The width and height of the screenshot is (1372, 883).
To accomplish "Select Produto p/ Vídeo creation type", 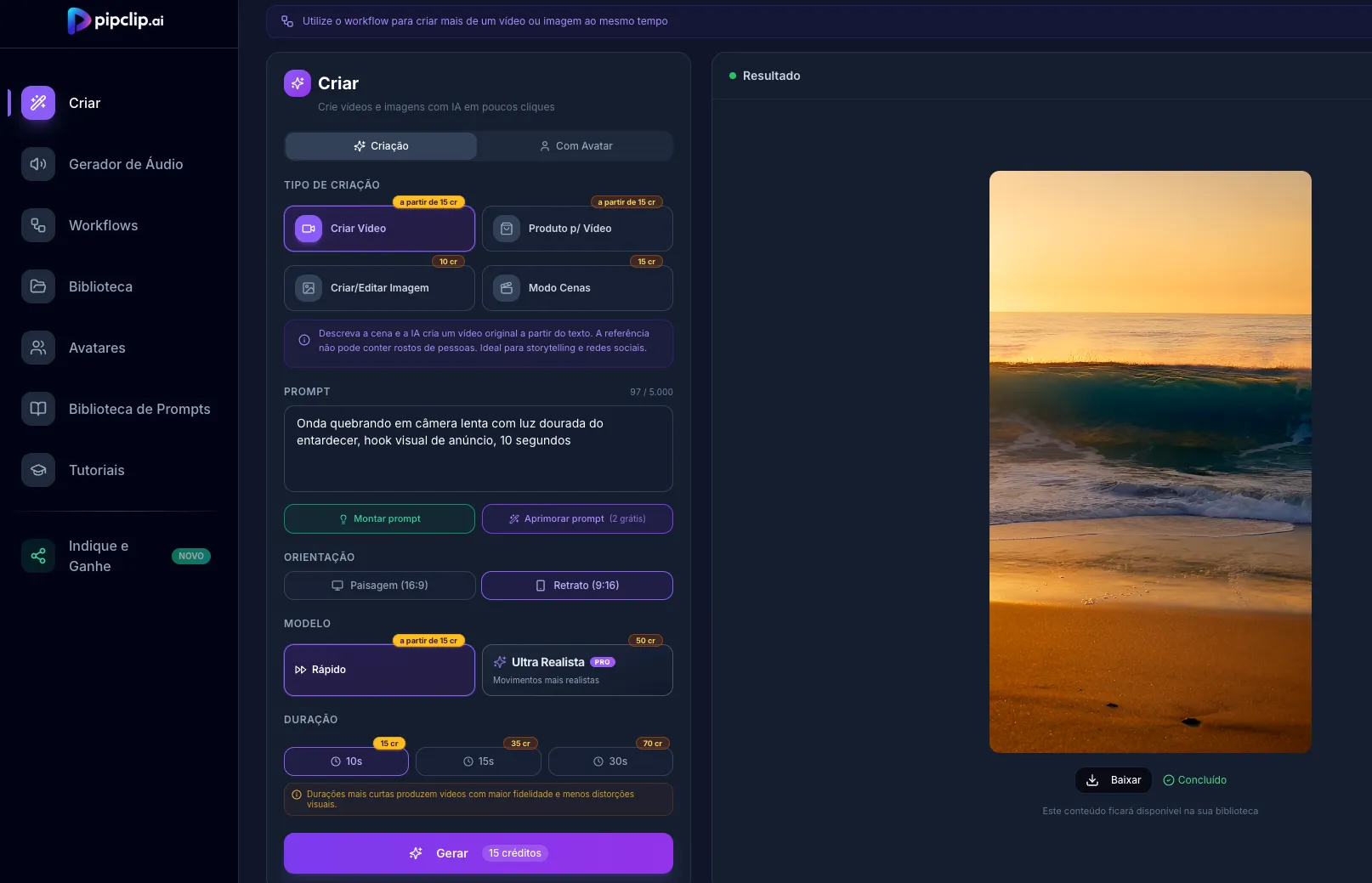I will tap(577, 229).
